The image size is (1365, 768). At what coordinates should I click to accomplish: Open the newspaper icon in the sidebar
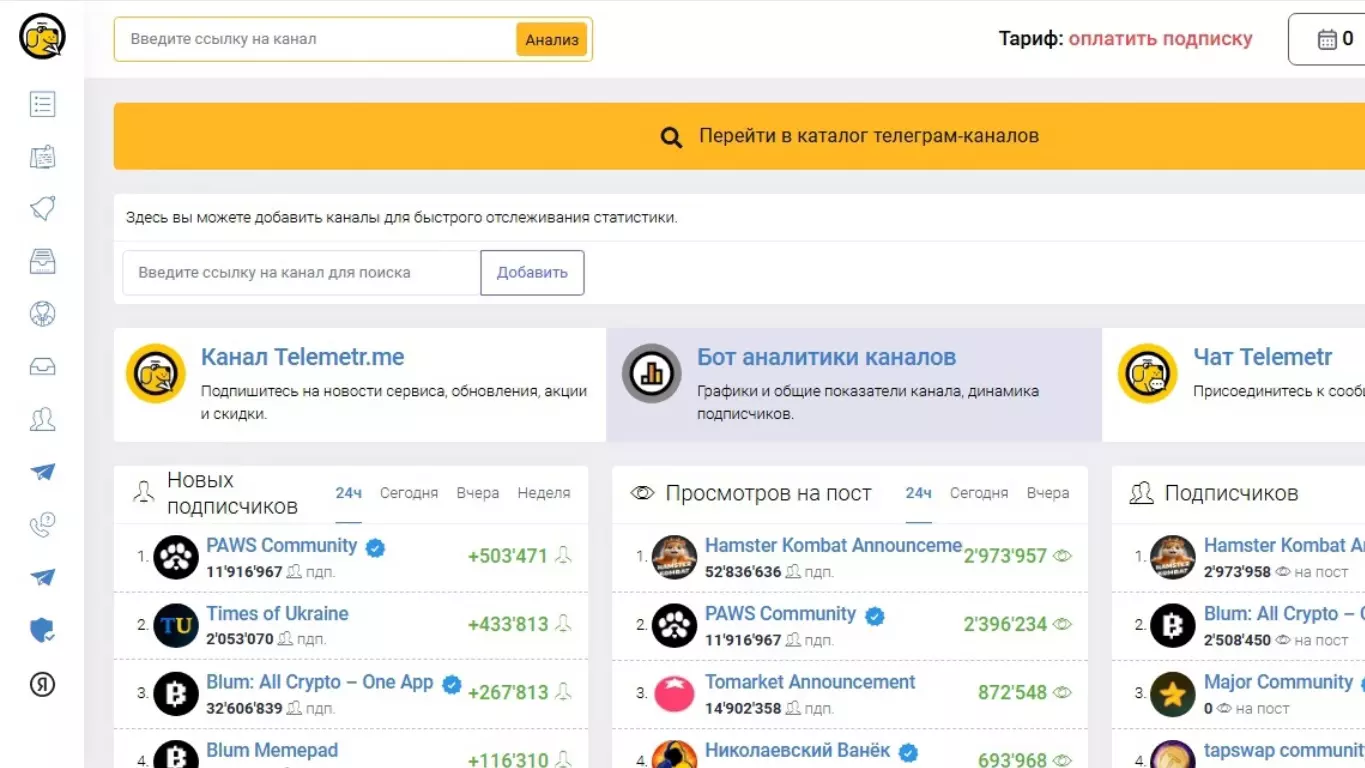42,157
